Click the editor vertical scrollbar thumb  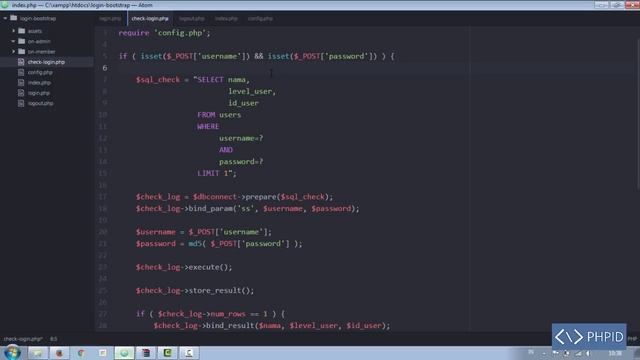[x=638, y=114]
